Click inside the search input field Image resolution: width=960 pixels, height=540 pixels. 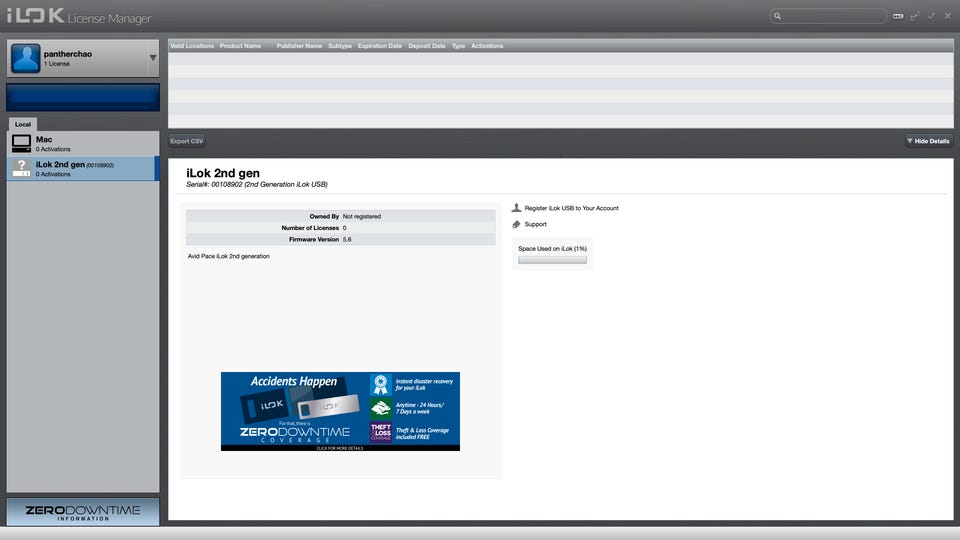[835, 16]
